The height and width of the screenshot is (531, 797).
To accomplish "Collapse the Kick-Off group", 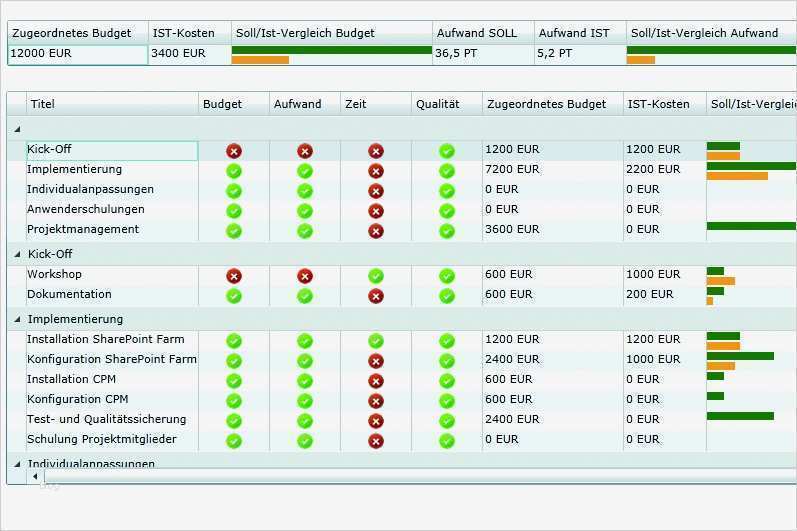I will pyautogui.click(x=17, y=254).
